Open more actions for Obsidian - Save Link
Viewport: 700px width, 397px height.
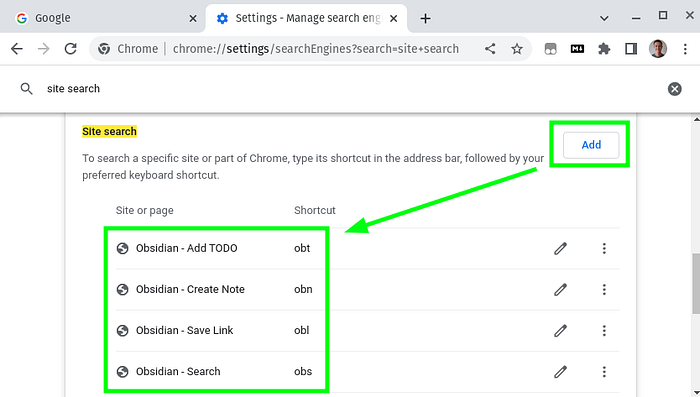[x=604, y=330]
